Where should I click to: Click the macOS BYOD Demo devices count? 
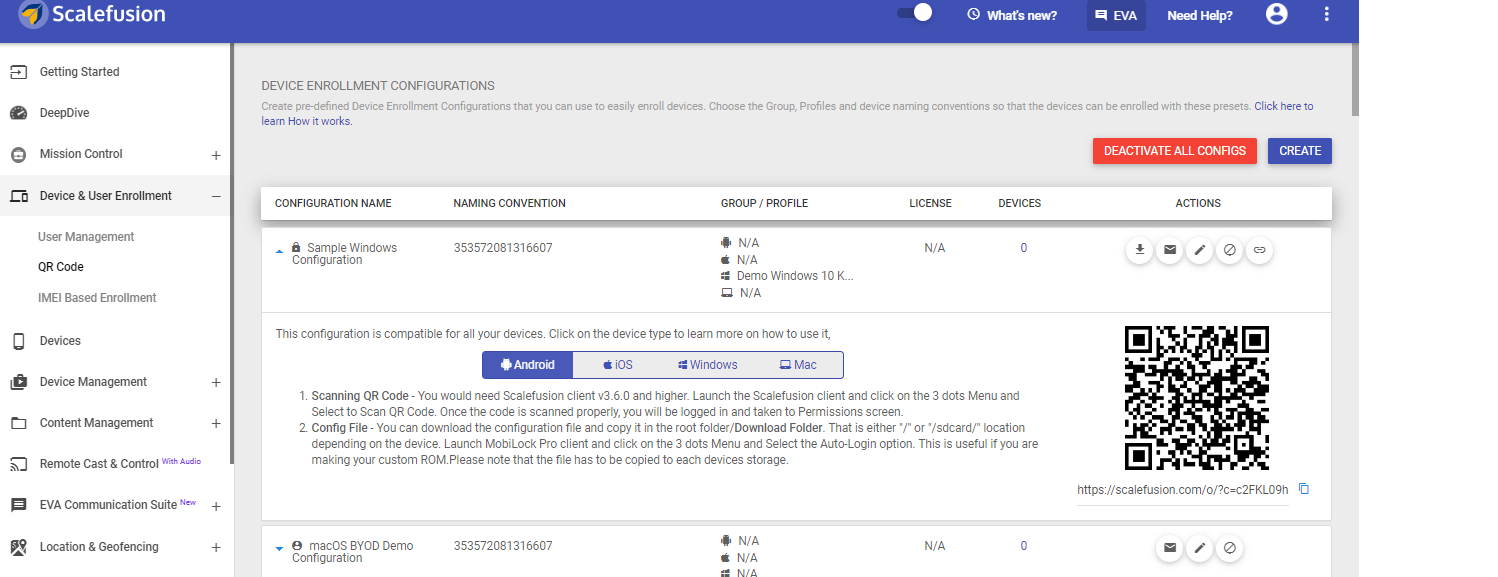point(1024,546)
